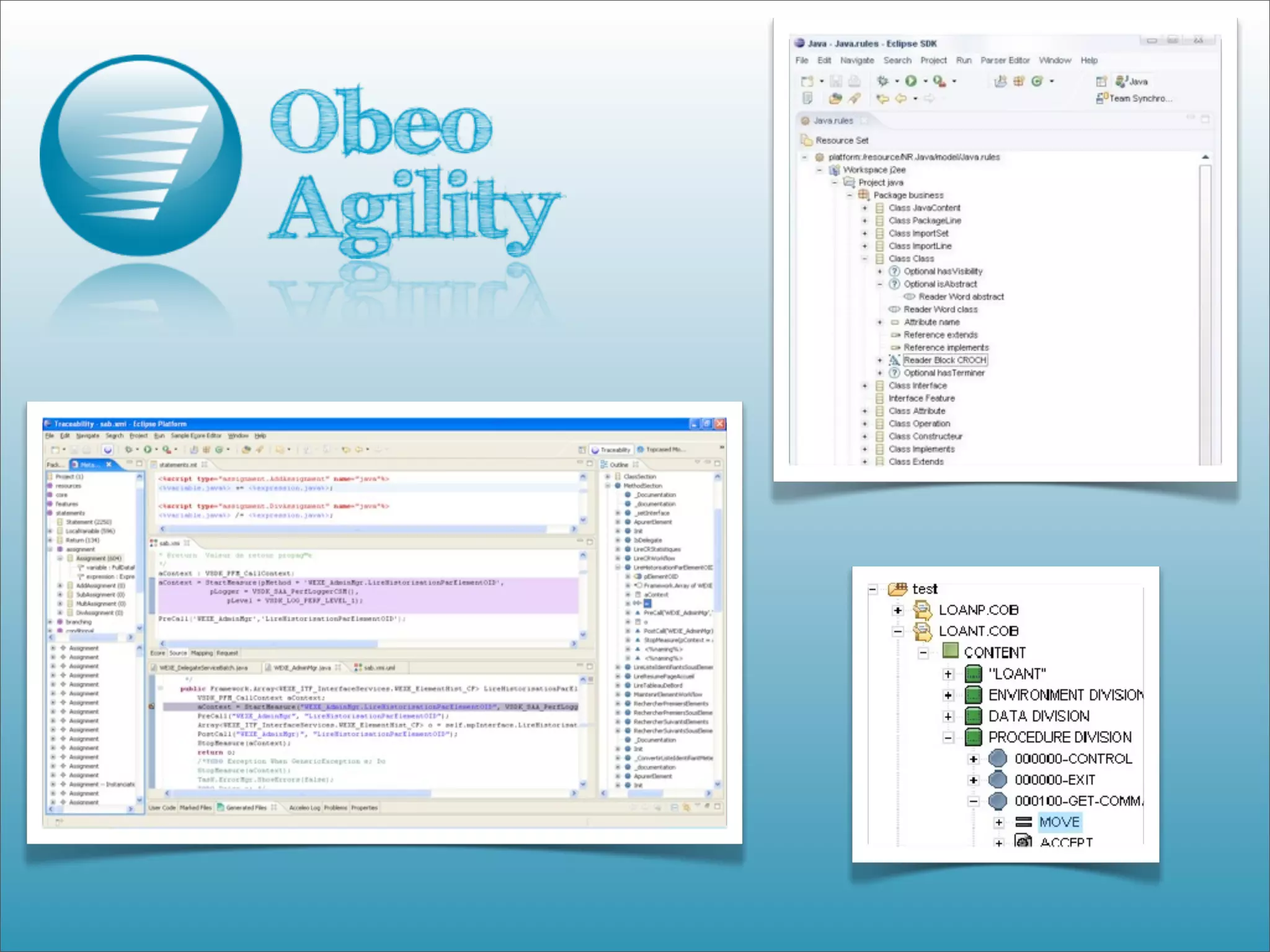The width and height of the screenshot is (1270, 952).
Task: Click the PROCEDURE DIVISION green block icon
Action: (974, 737)
